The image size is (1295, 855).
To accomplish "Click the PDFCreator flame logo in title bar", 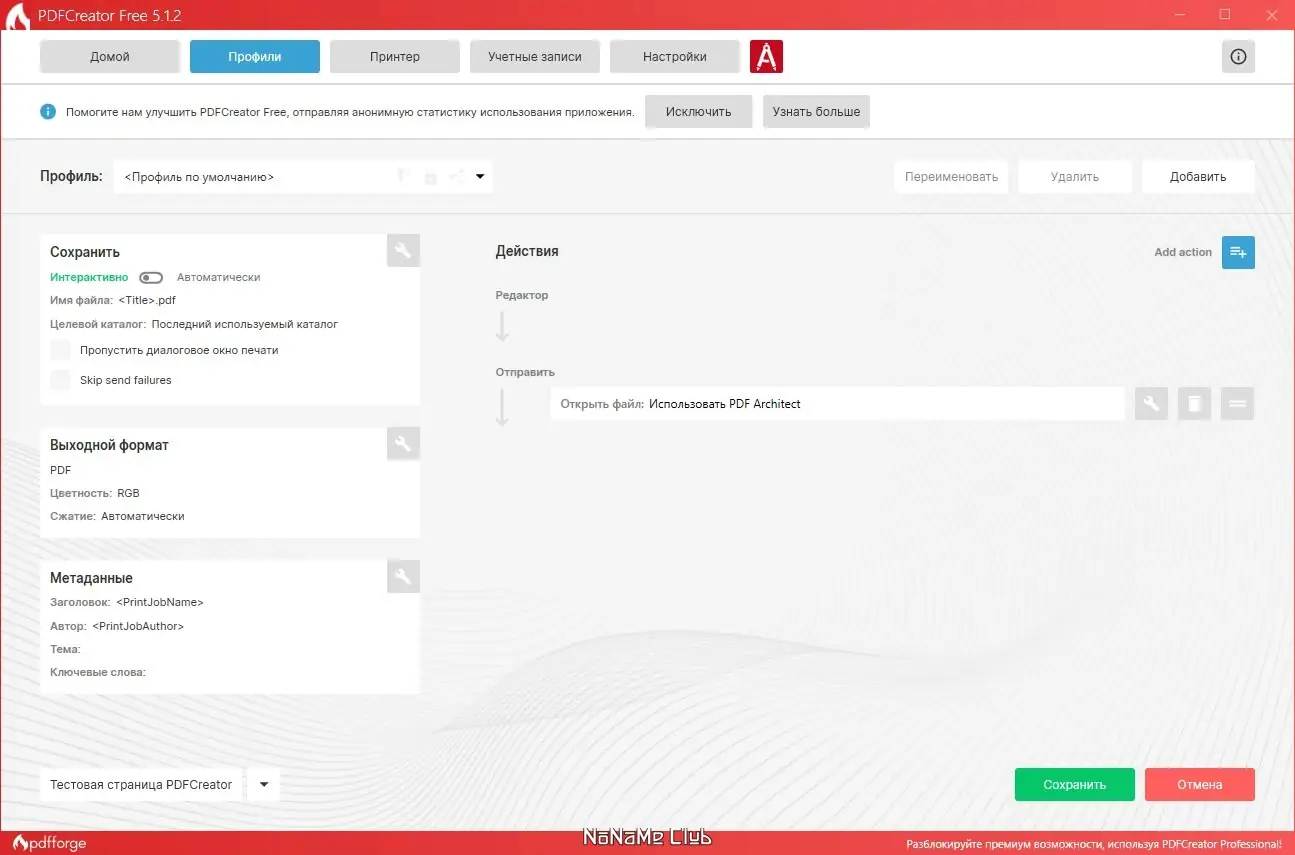I will point(16,16).
